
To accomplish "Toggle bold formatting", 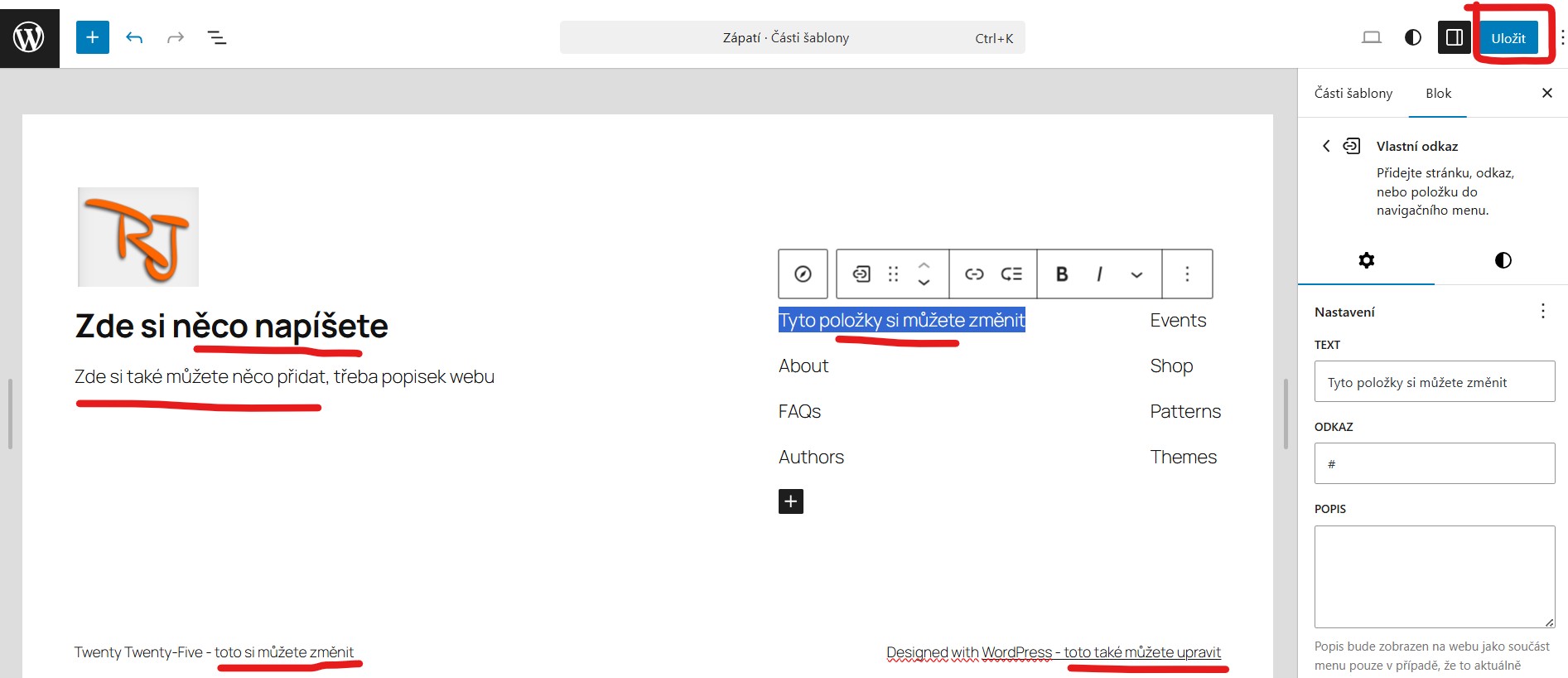I will tap(1062, 274).
